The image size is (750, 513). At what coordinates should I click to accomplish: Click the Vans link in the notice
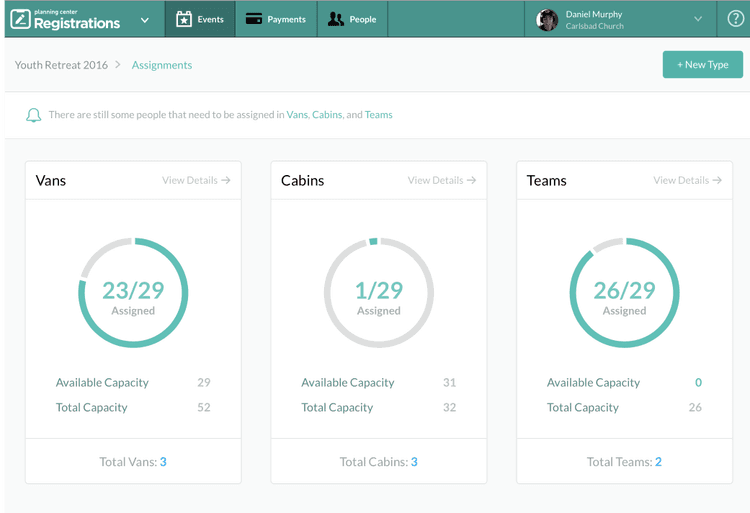tap(296, 115)
